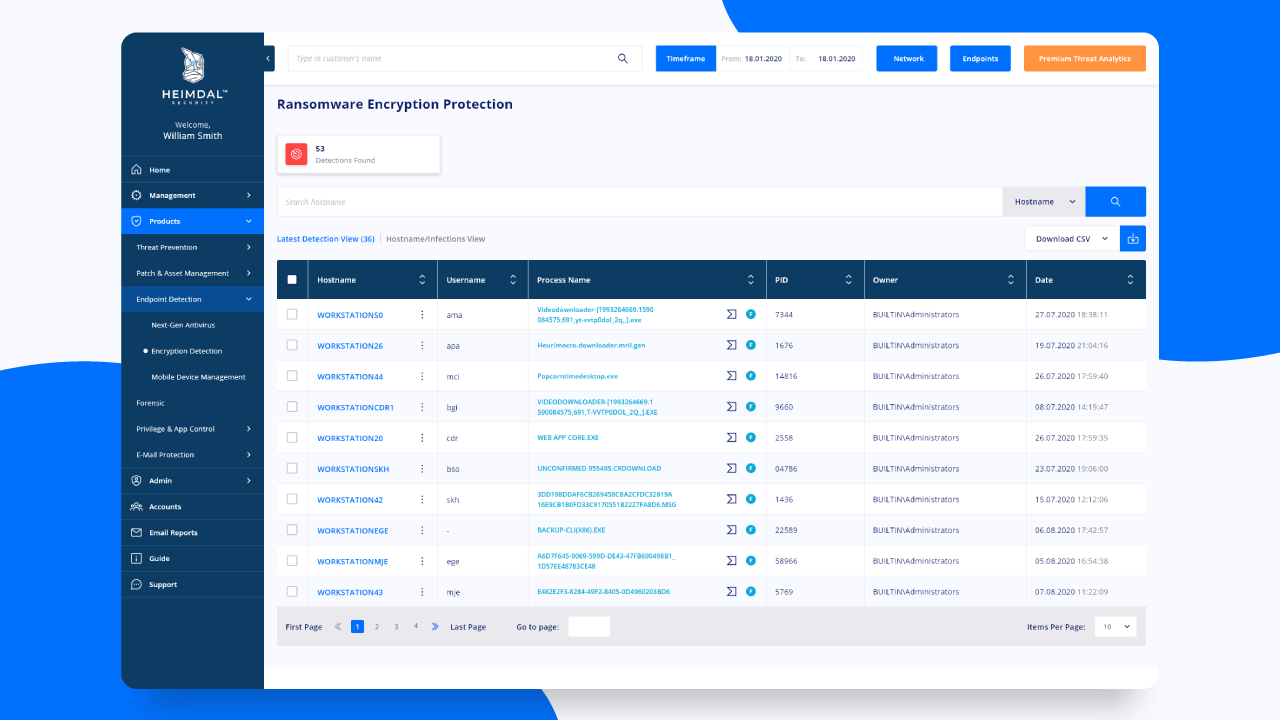This screenshot has width=1280, height=720.
Task: Advance using the double-right pagination arrow
Action: (435, 627)
